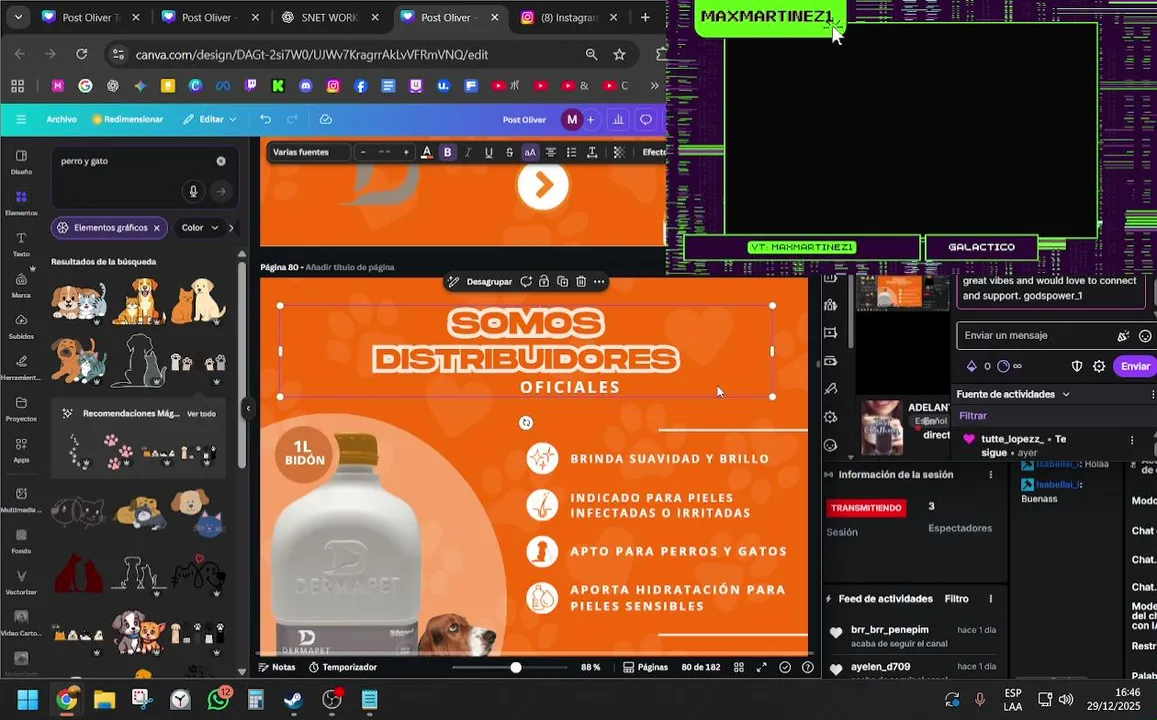Open the Color filter dropdown

(199, 228)
